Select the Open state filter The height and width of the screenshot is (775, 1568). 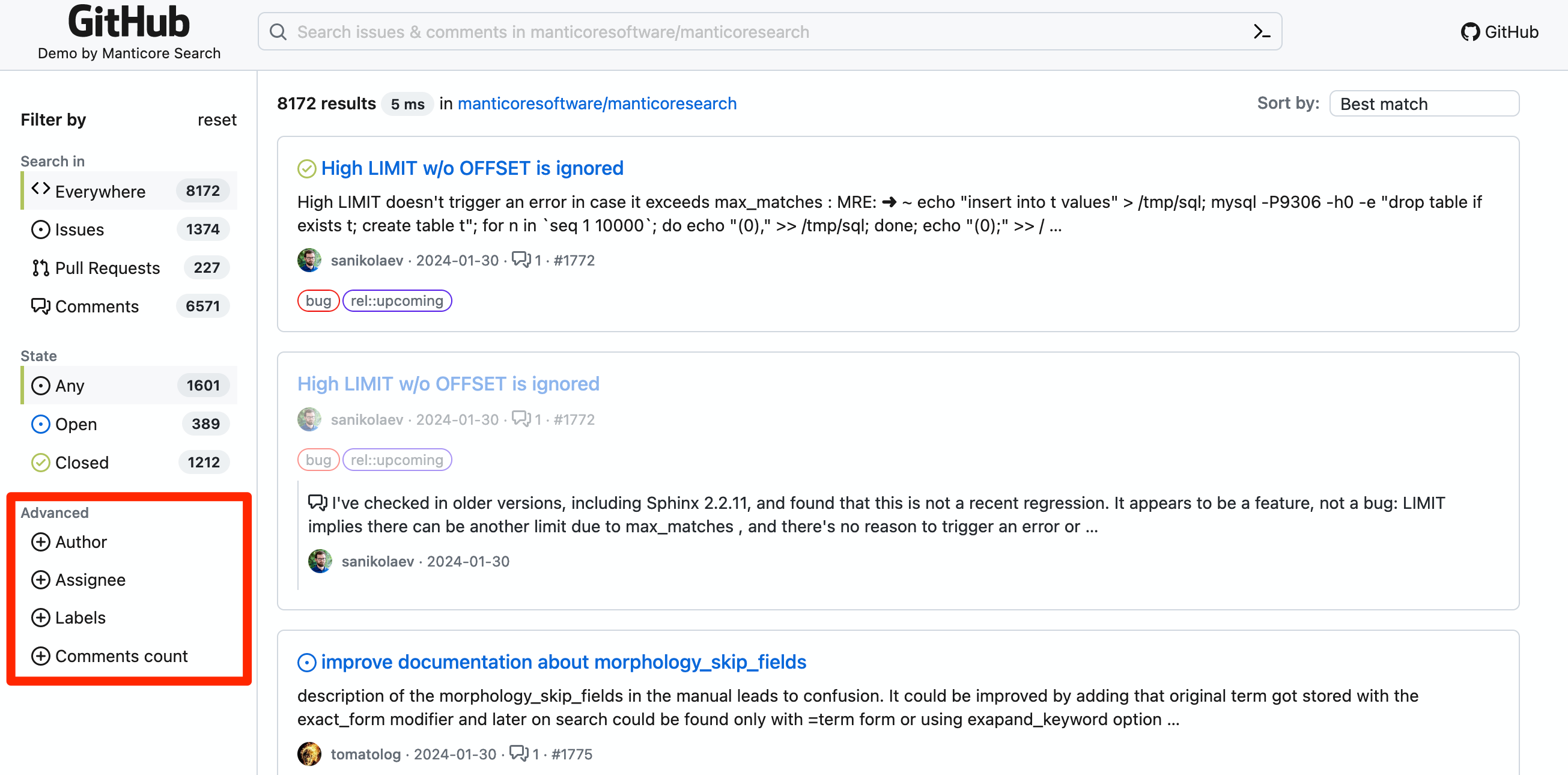coord(129,424)
